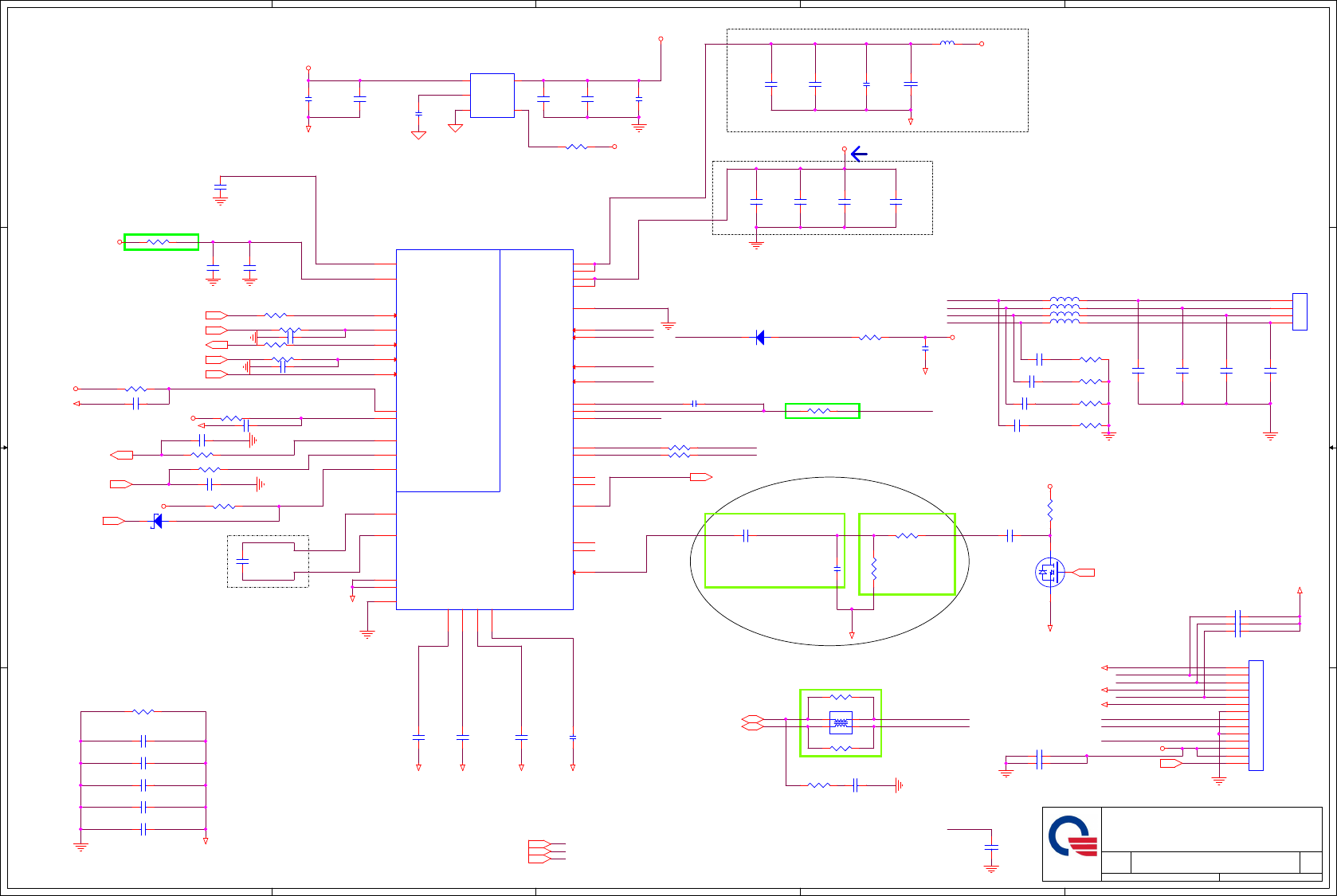
Task: Select the capacitor left of the title block
Action: (x=991, y=847)
